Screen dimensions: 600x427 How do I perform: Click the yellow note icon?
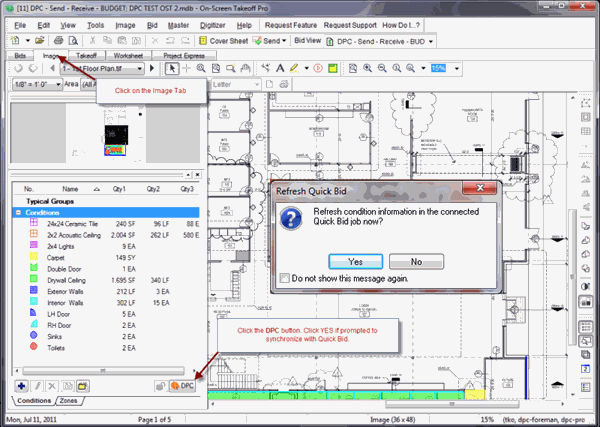coord(333,68)
